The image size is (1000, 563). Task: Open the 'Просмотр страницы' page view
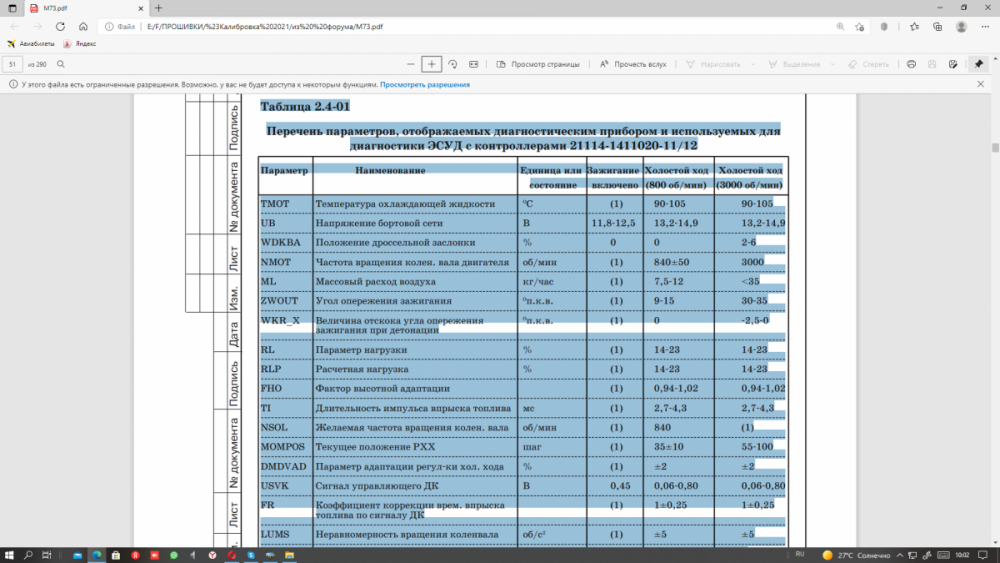[537, 64]
